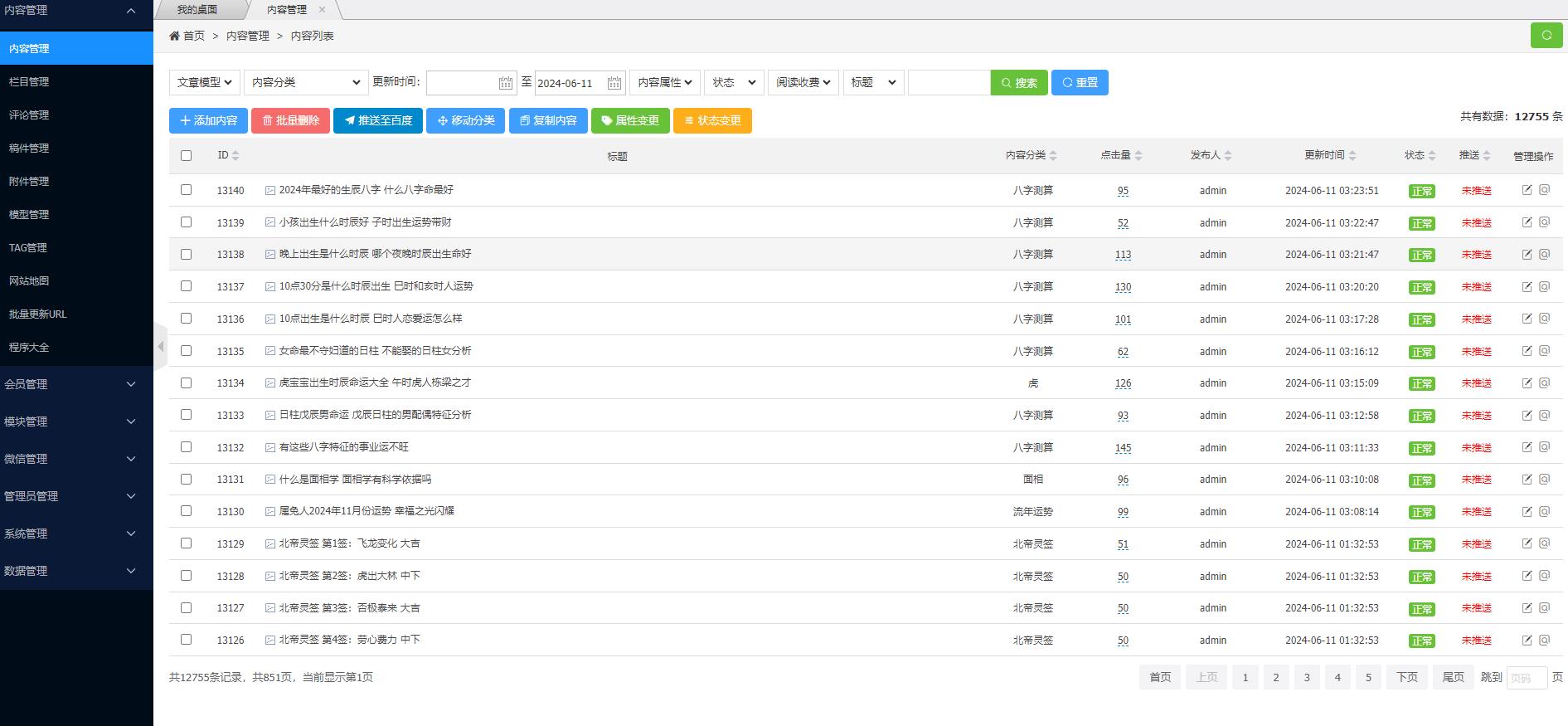The height and width of the screenshot is (726, 1568).
Task: Sort by ID column sort arrows
Action: tap(235, 156)
